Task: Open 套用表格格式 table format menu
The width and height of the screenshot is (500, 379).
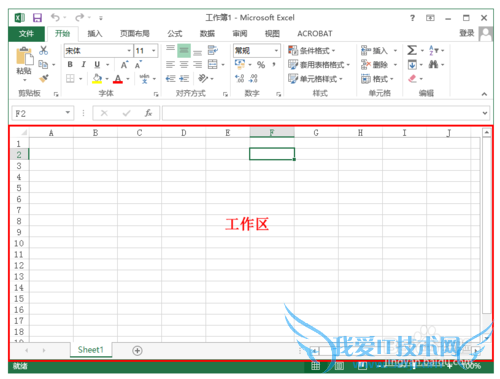Action: coord(319,64)
